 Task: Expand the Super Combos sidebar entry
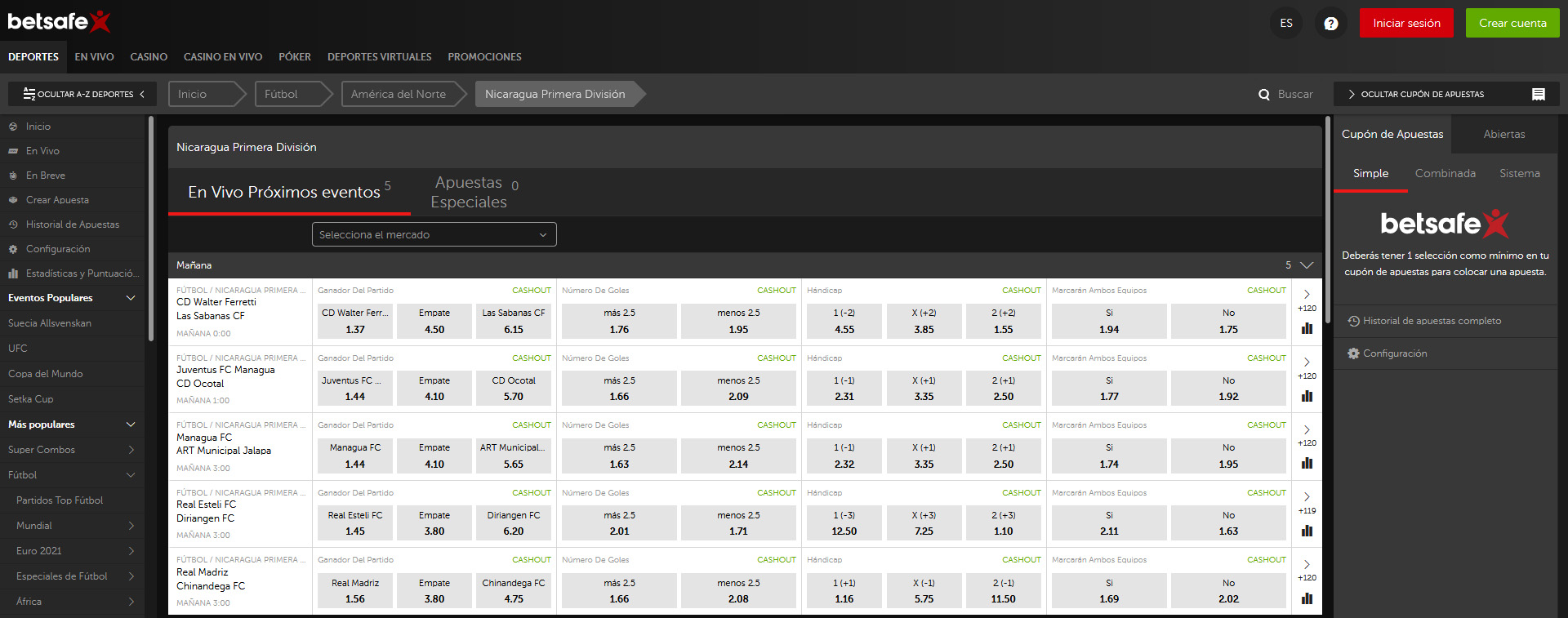click(x=131, y=450)
